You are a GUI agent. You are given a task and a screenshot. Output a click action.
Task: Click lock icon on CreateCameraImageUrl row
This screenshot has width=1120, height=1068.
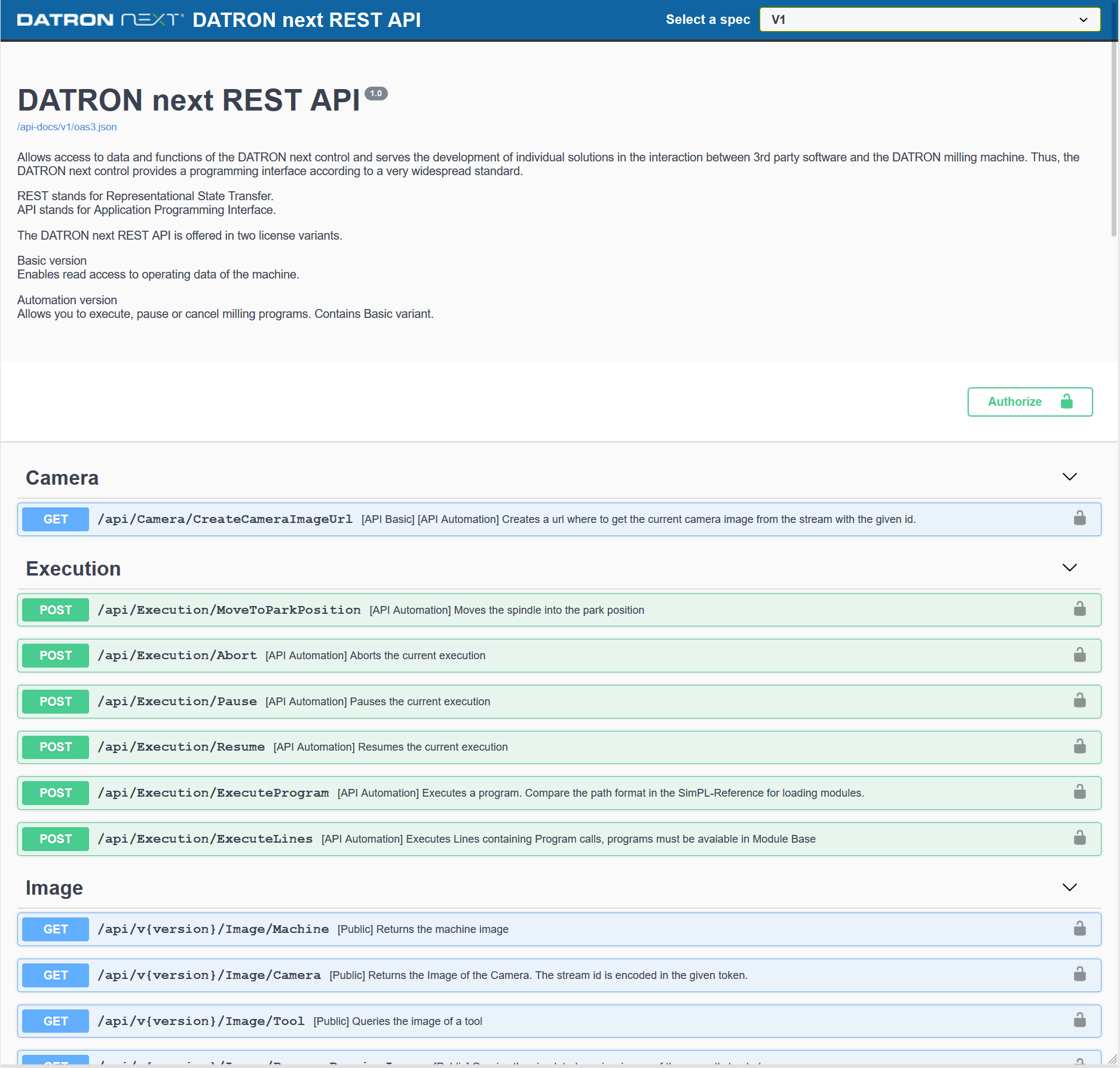1079,518
